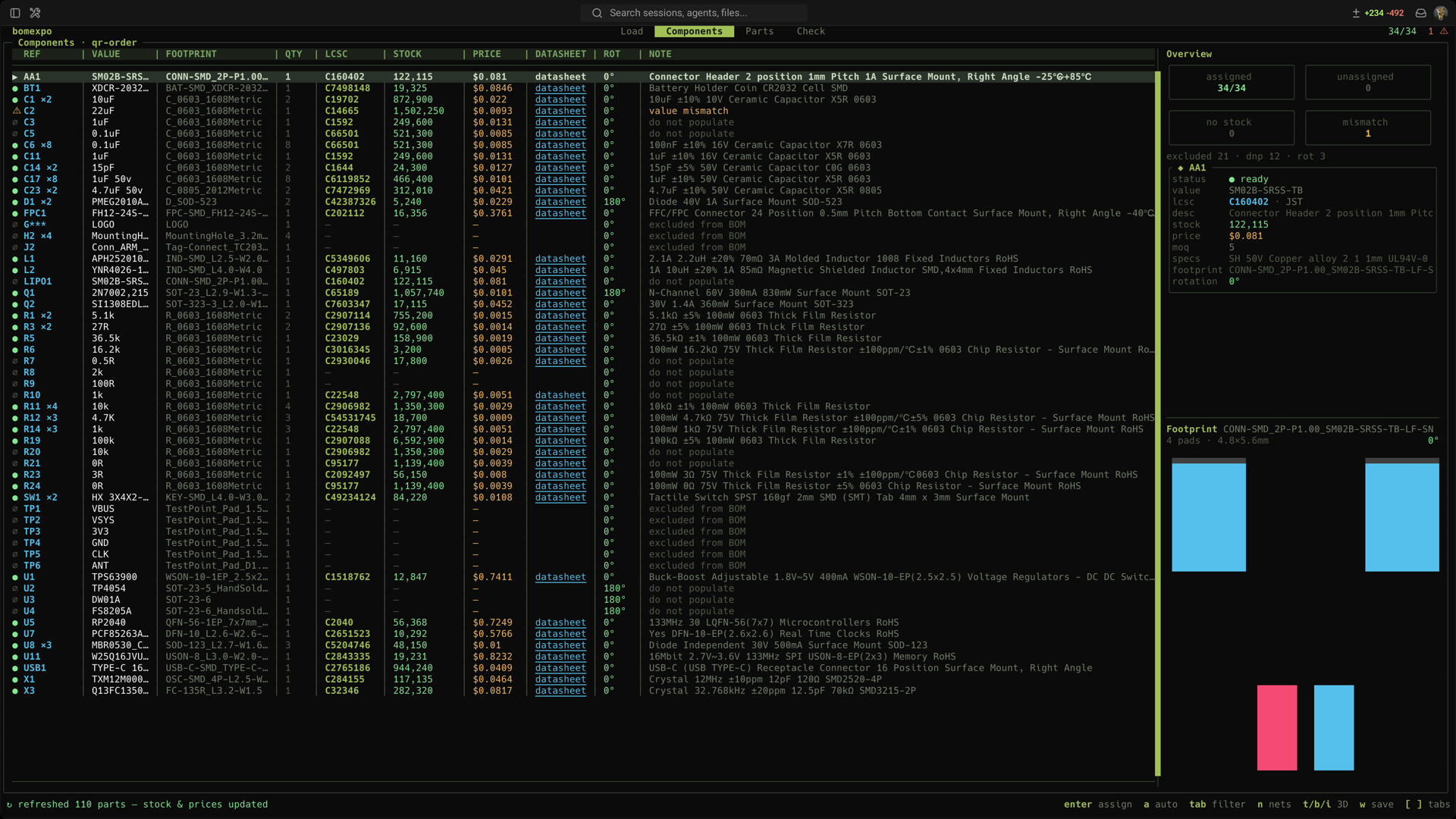Click the tab filter shortcut
The image size is (1456, 819).
[1217, 805]
